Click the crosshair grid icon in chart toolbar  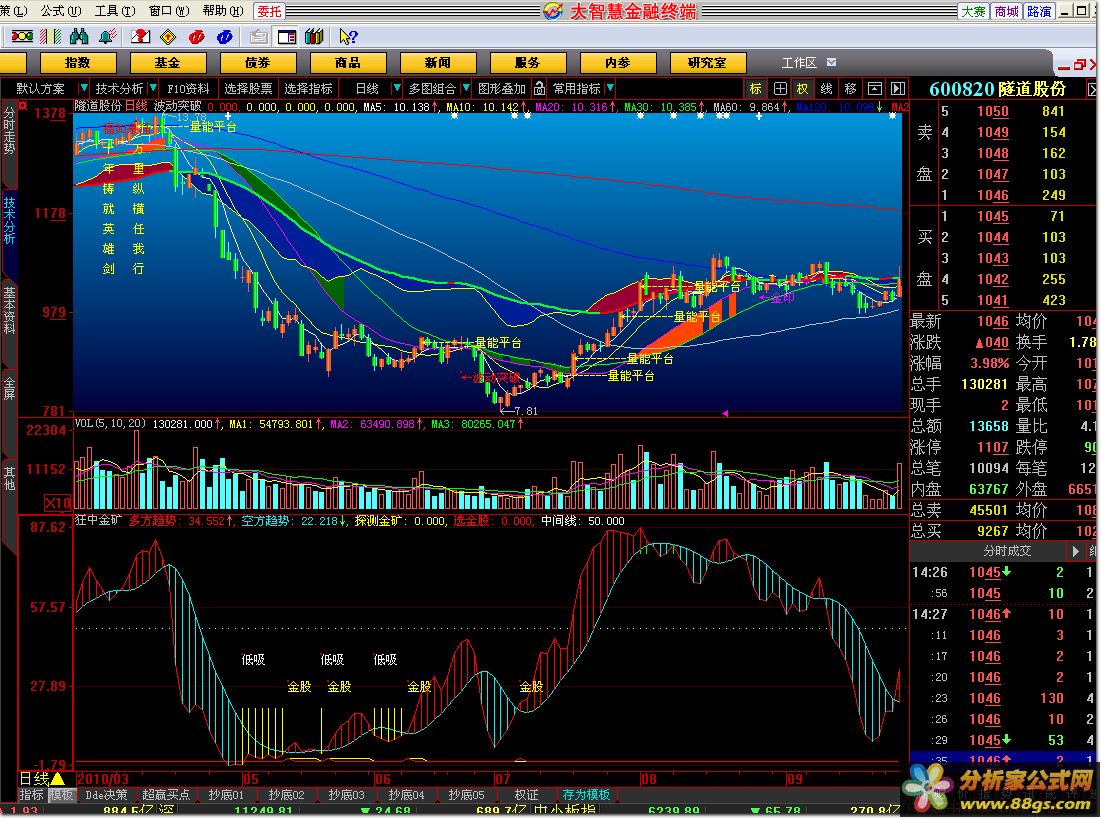tap(780, 88)
